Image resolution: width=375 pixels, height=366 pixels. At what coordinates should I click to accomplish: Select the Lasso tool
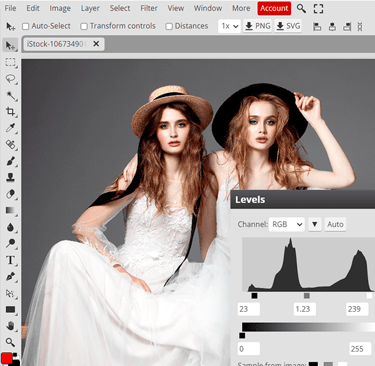tap(10, 79)
